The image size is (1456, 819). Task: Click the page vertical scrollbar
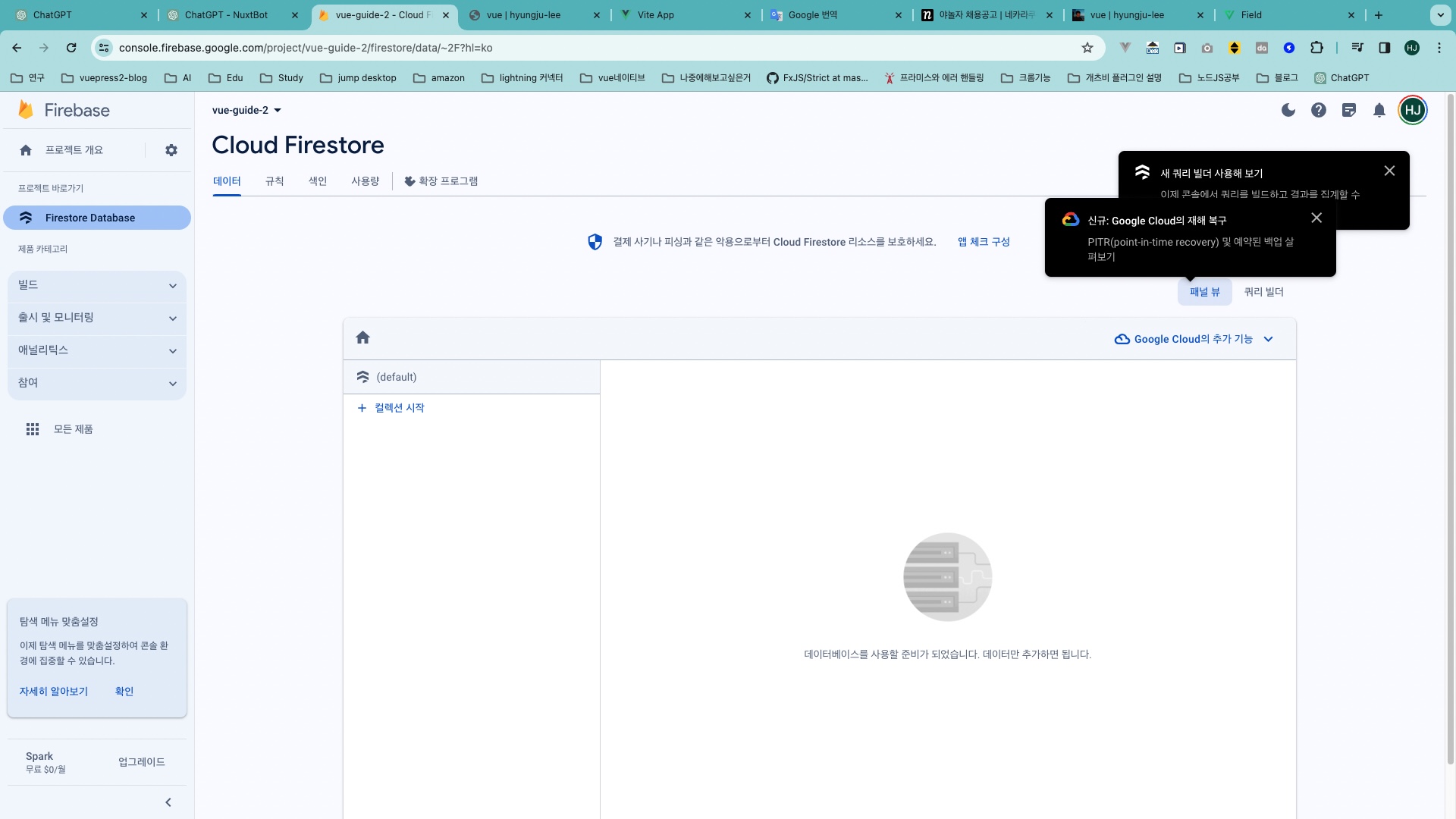pyautogui.click(x=1451, y=428)
